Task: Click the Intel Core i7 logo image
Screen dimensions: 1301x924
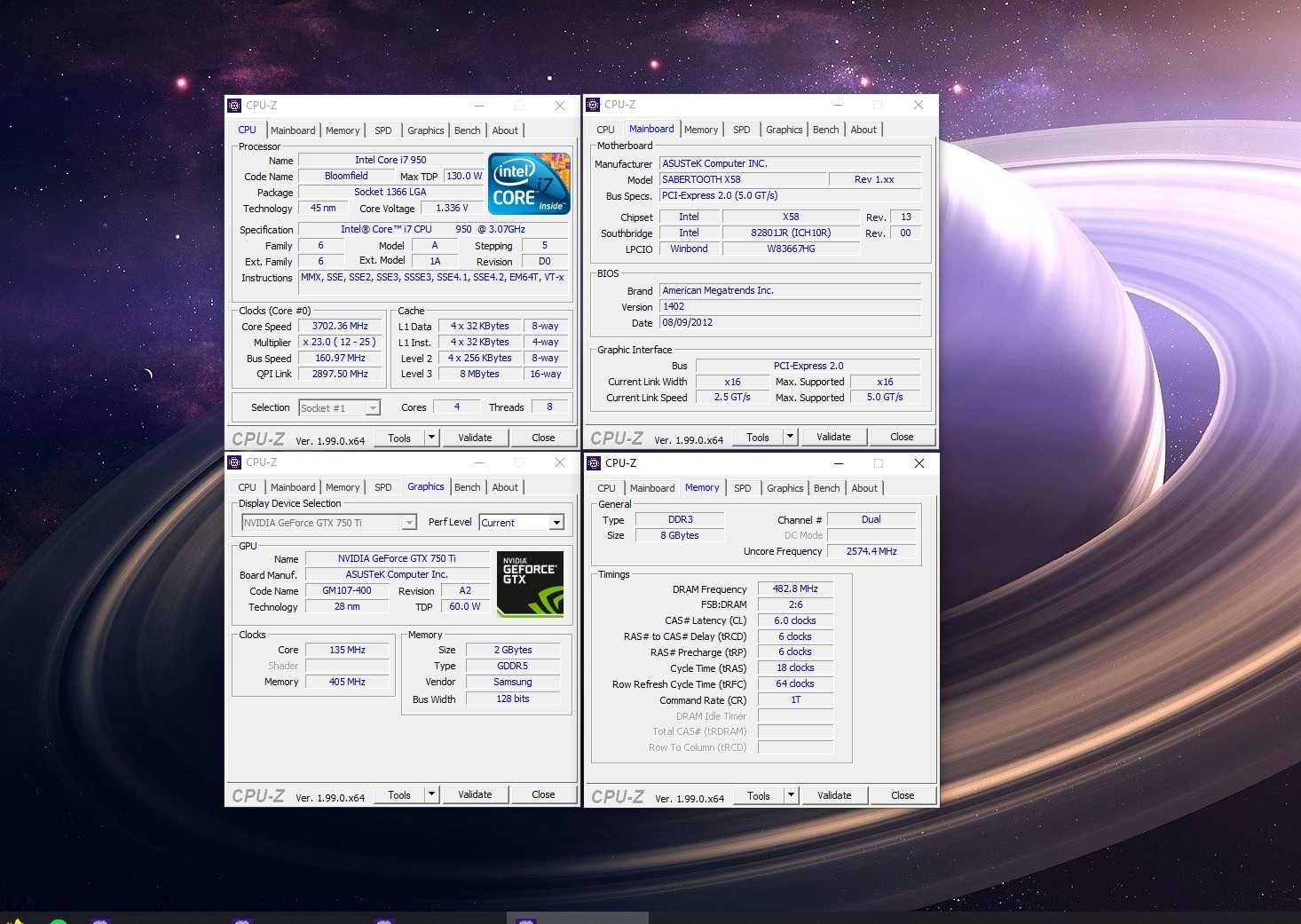Action: (529, 184)
